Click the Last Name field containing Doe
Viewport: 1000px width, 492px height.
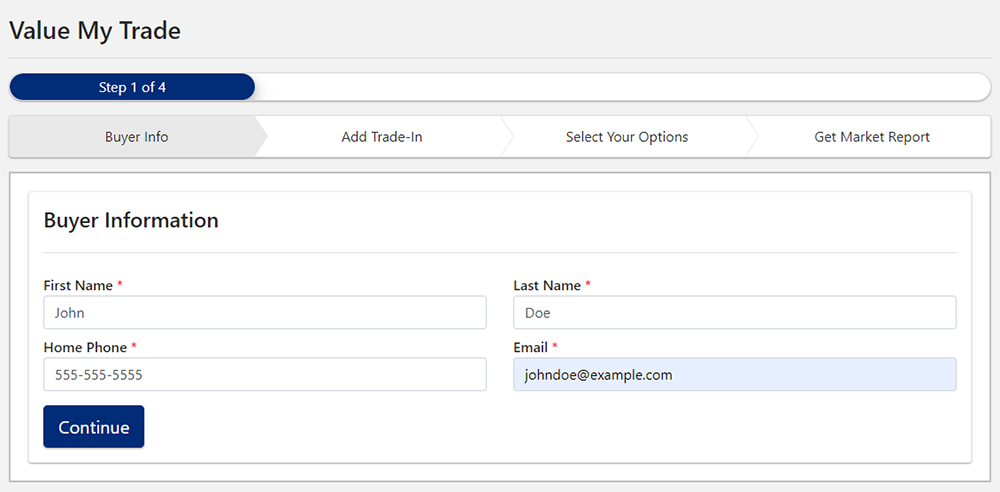(x=734, y=313)
